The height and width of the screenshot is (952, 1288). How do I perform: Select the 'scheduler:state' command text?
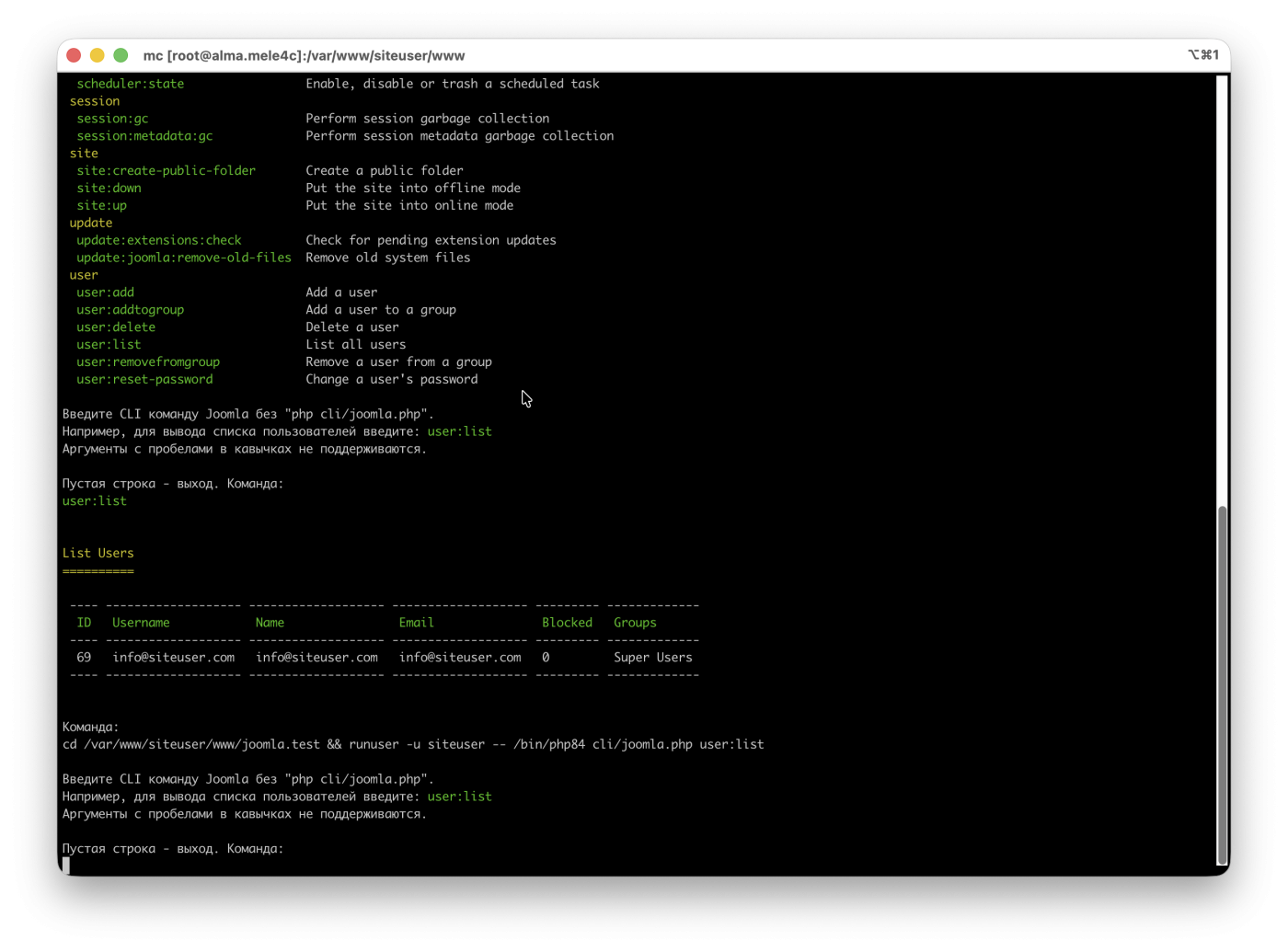pos(131,84)
